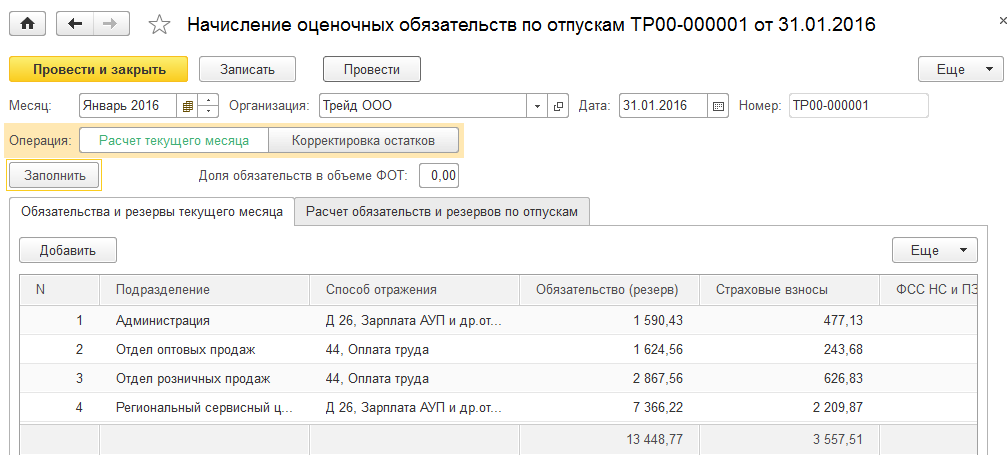Select the Расчет текущего месяца operation
1008x455 pixels.
click(174, 140)
